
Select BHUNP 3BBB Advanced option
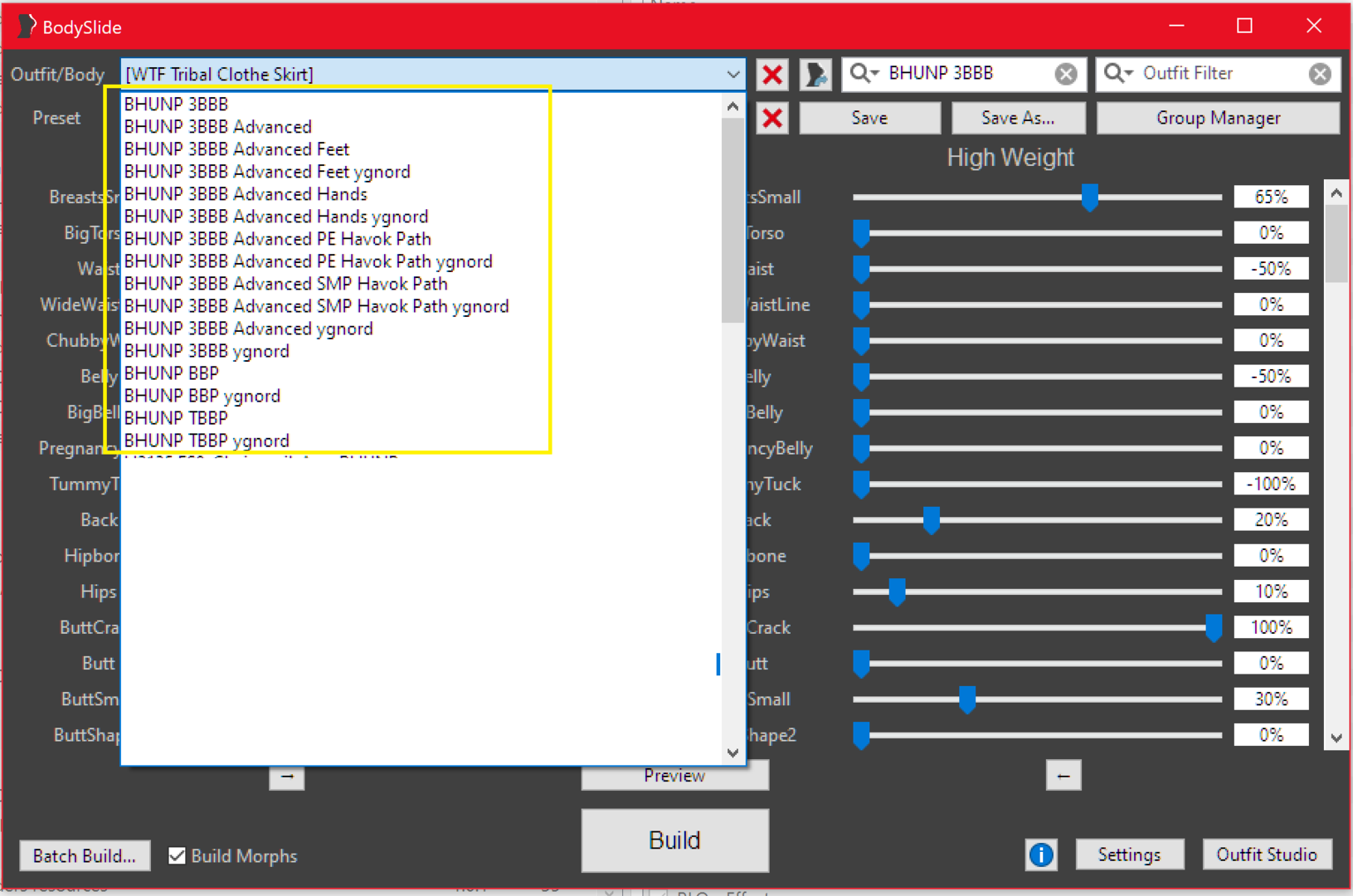(x=218, y=127)
